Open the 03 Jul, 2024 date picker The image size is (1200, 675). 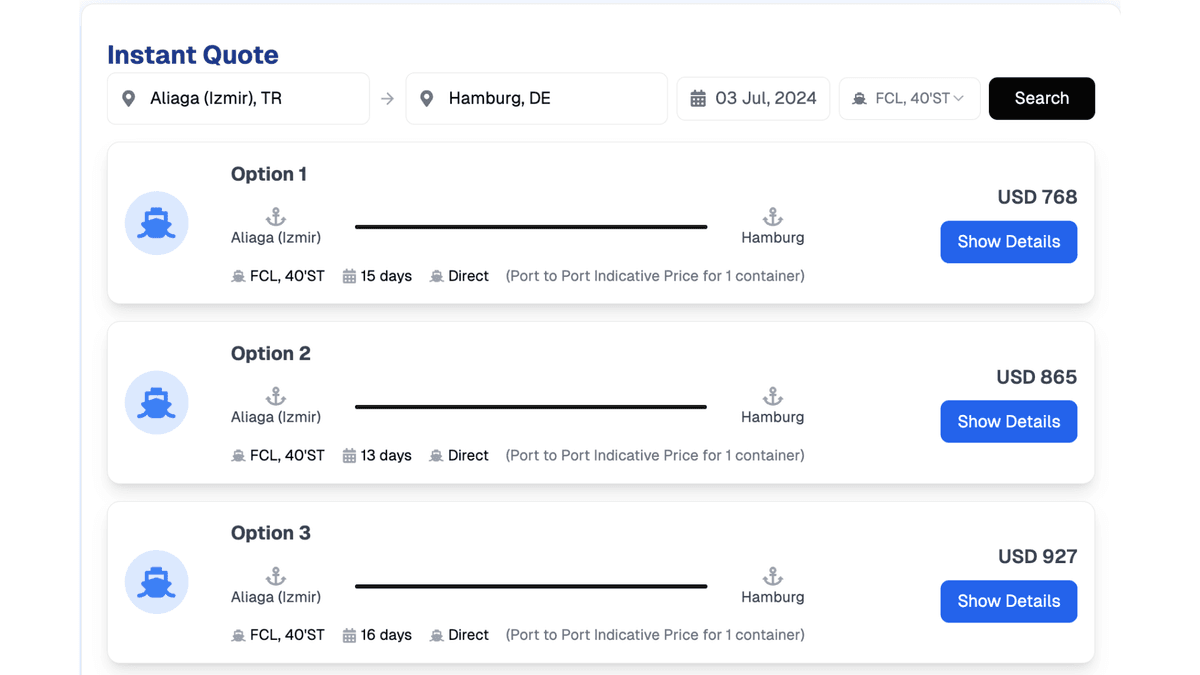pyautogui.click(x=765, y=98)
